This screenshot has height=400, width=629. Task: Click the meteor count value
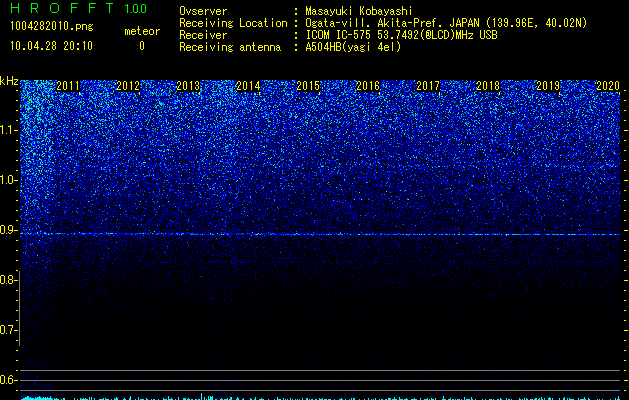pos(142,46)
